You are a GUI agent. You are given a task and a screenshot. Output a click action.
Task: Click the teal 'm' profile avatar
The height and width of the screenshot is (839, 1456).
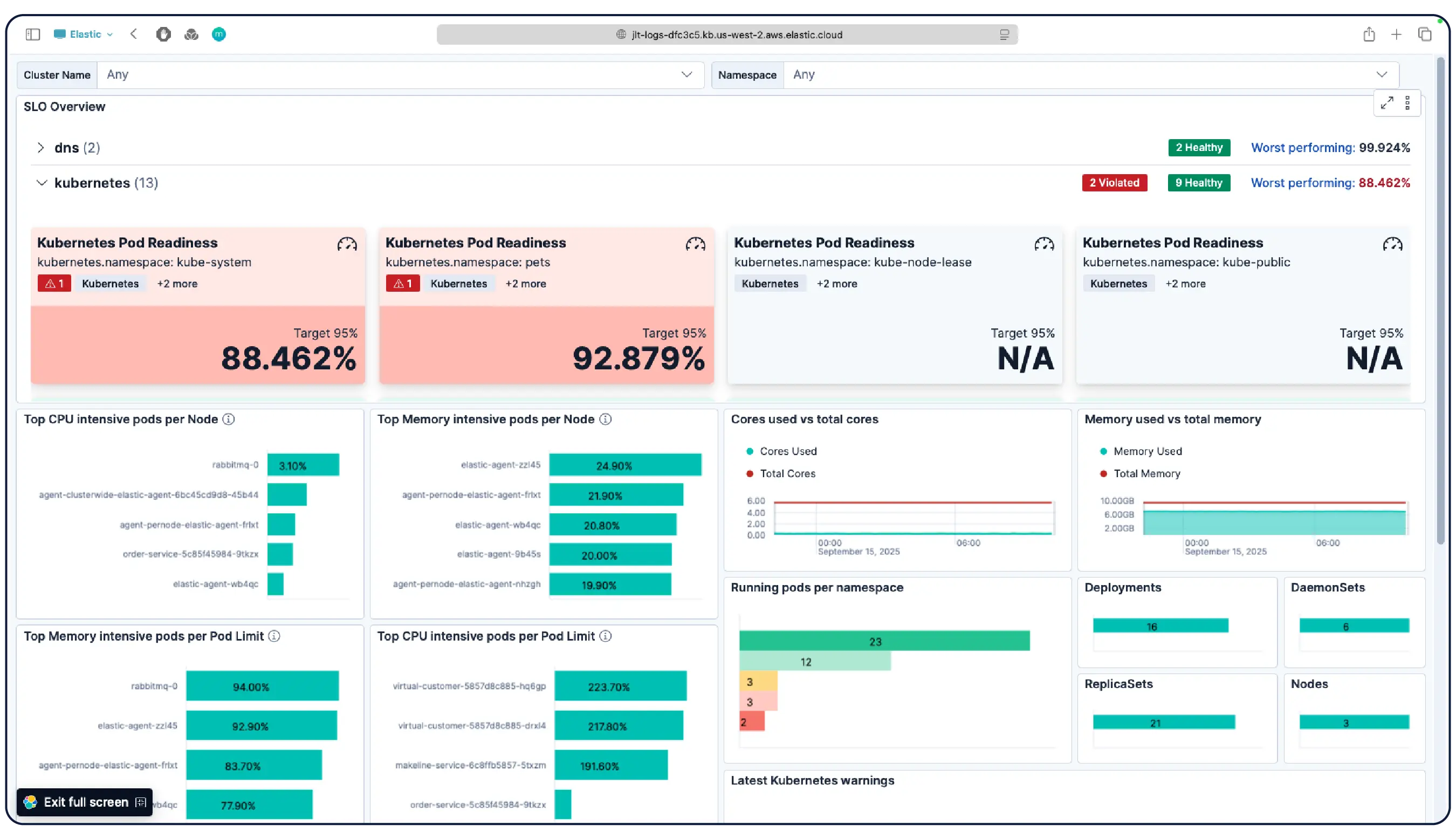point(219,34)
